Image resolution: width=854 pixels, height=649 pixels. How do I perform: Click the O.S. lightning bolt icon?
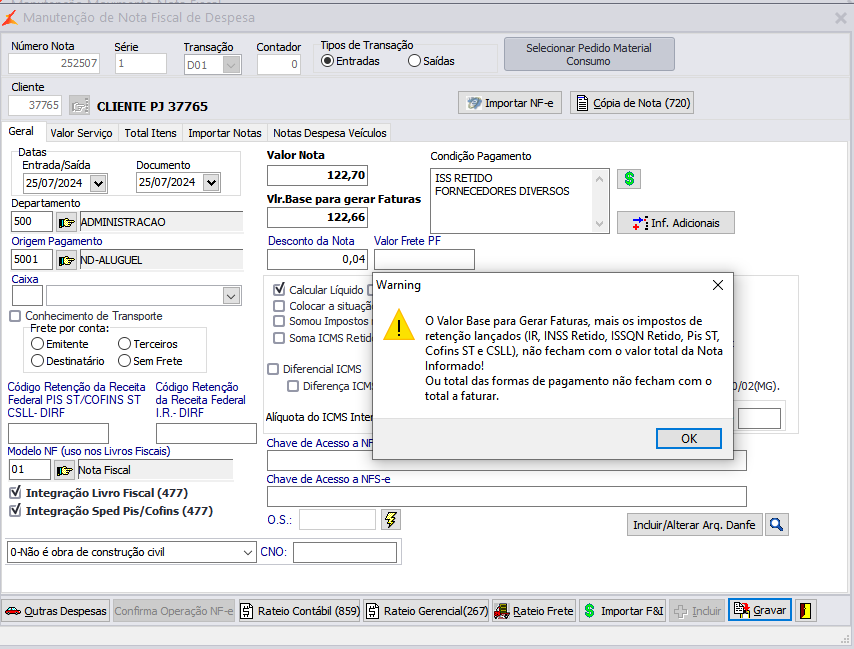click(391, 519)
